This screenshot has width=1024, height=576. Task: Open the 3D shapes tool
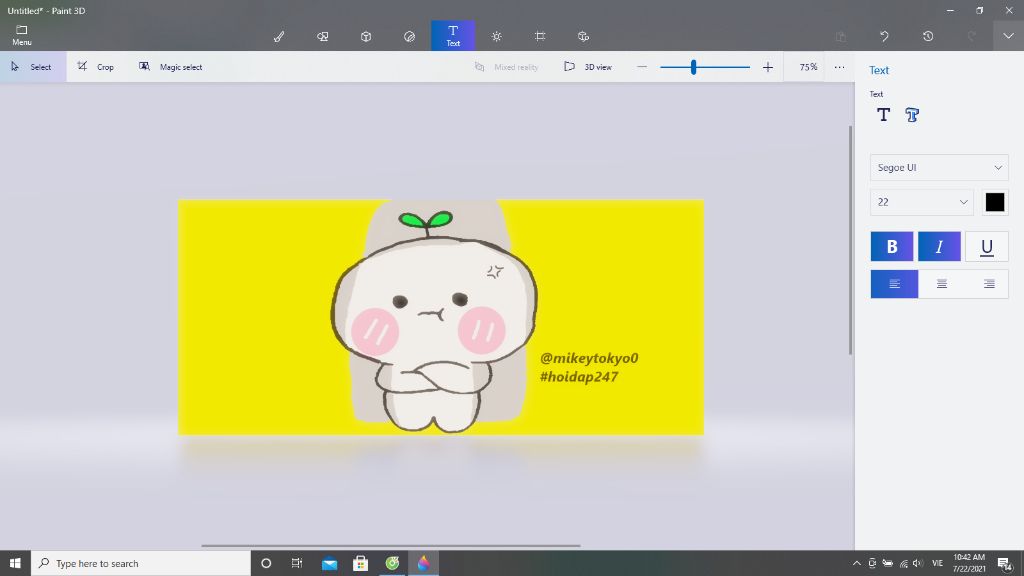(366, 37)
